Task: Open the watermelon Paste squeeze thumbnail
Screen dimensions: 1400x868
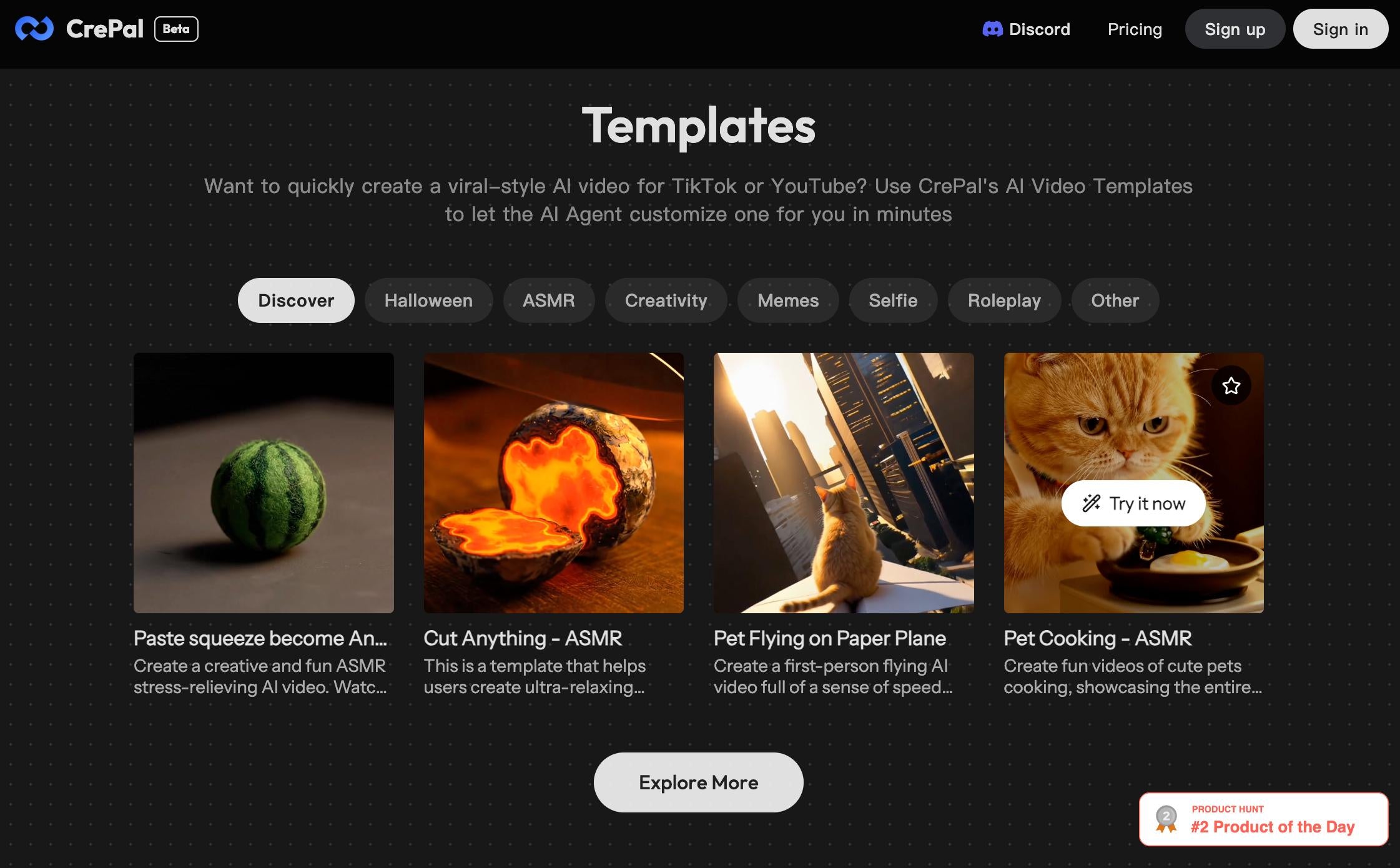Action: (x=264, y=483)
